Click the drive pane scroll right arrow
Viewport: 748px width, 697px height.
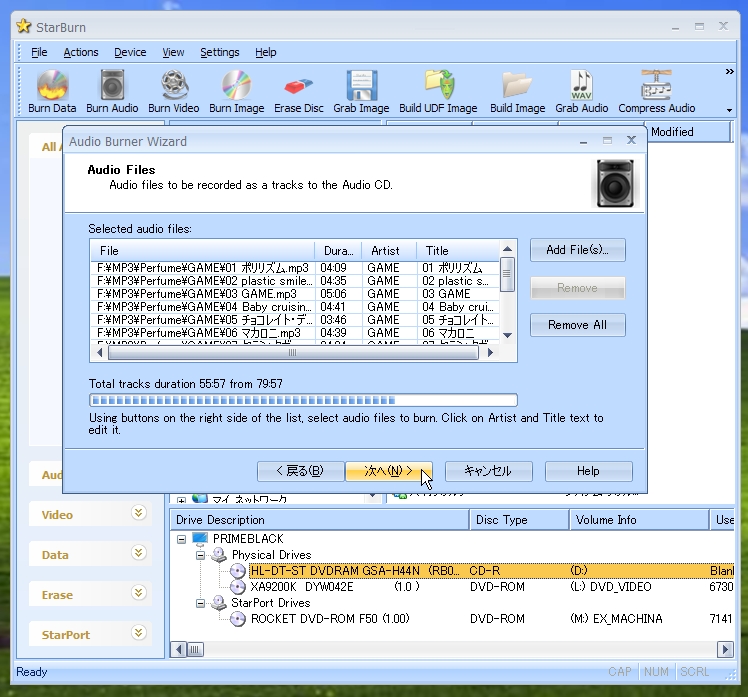coord(726,649)
